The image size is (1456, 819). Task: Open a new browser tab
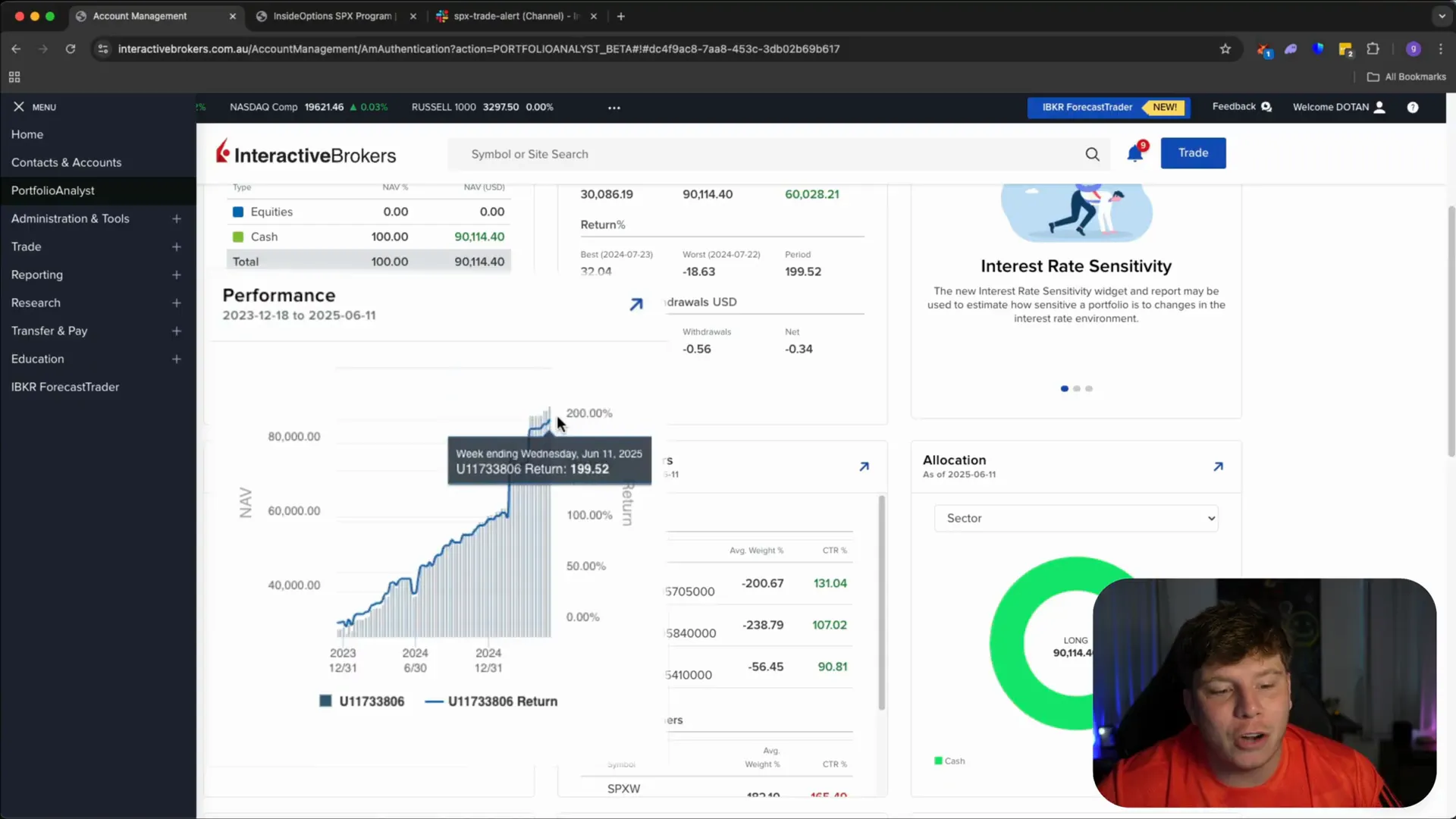coord(620,16)
